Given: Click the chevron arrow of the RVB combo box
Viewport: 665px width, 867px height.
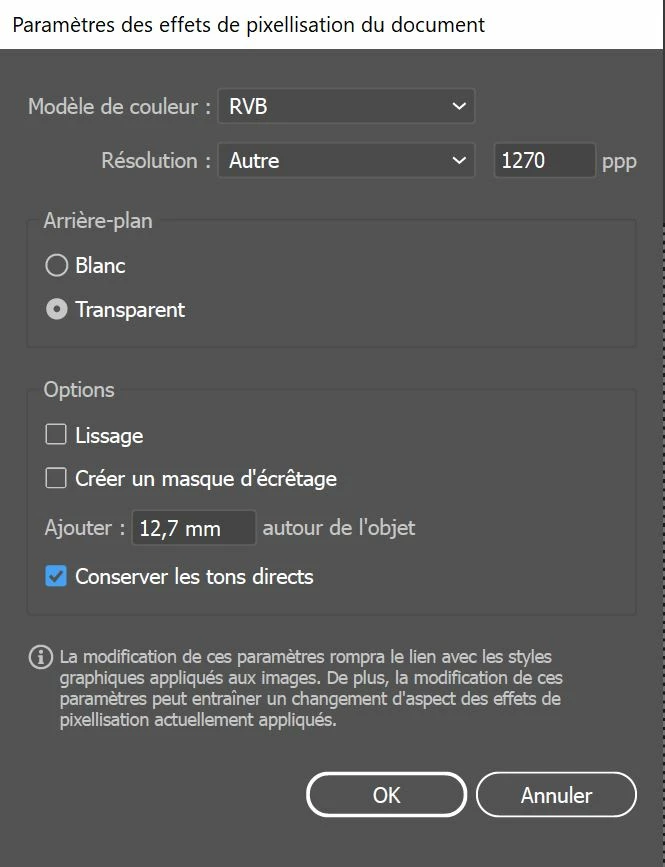Looking at the screenshot, I should 459,106.
